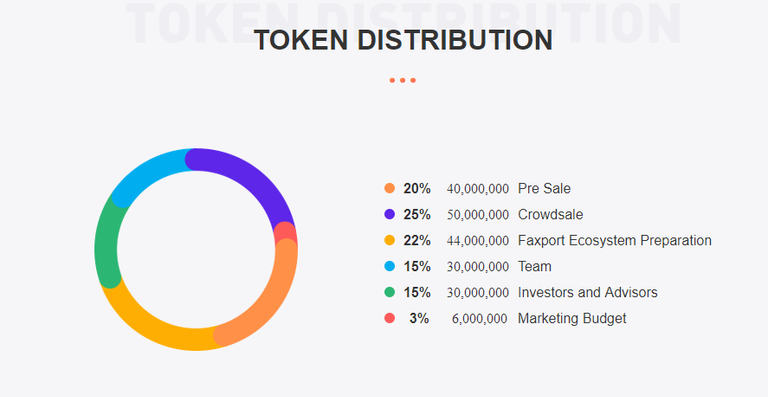Select green Investors and Advisors legend dot
The width and height of the screenshot is (768, 397).
click(389, 292)
